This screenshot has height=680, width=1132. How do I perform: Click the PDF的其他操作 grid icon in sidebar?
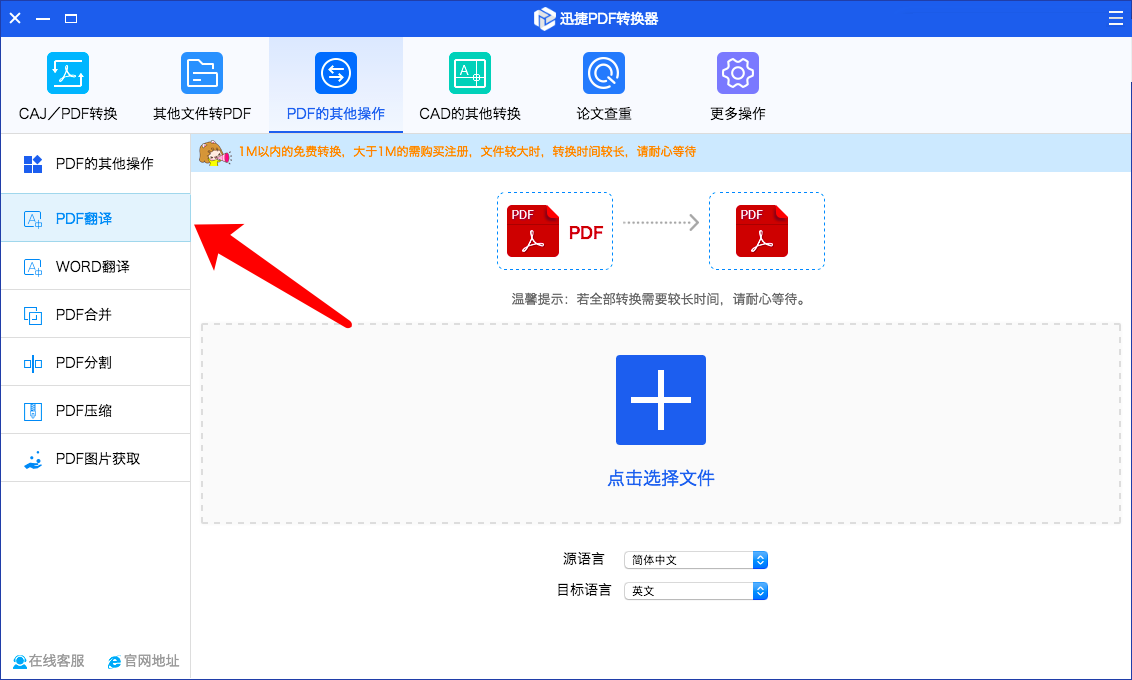[x=32, y=164]
